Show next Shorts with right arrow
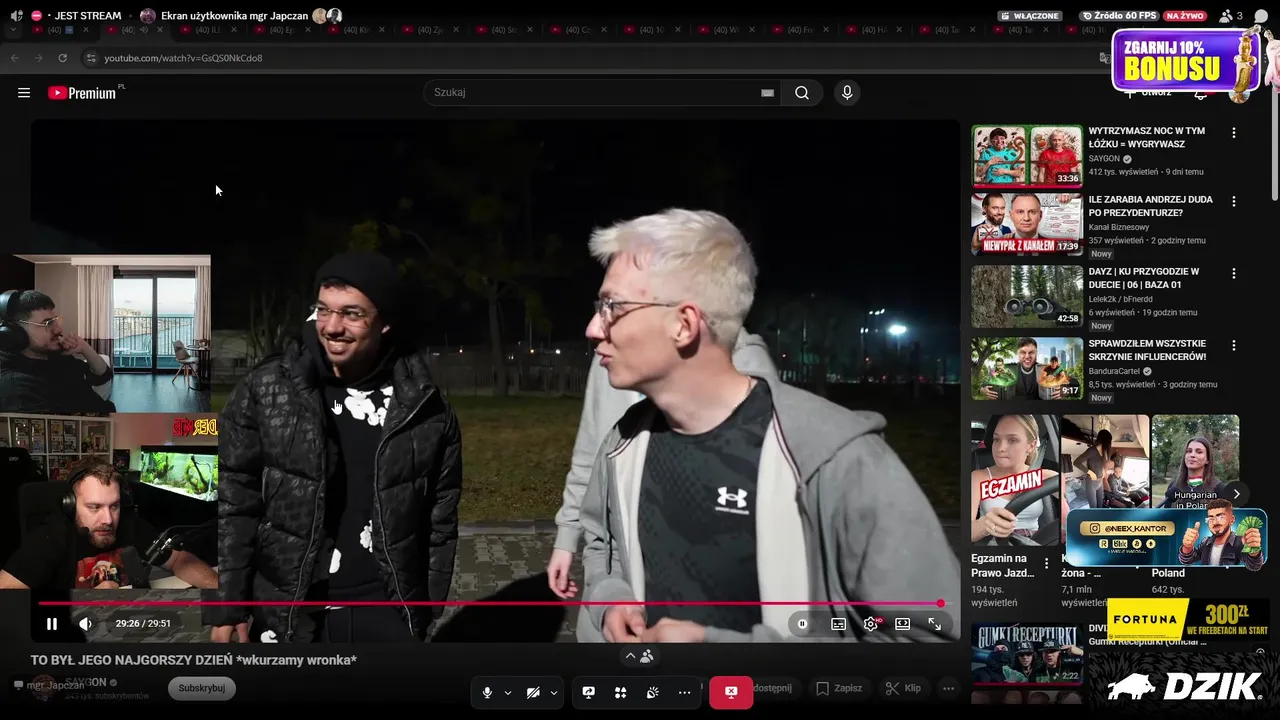Image resolution: width=1280 pixels, height=720 pixels. pyautogui.click(x=1236, y=494)
